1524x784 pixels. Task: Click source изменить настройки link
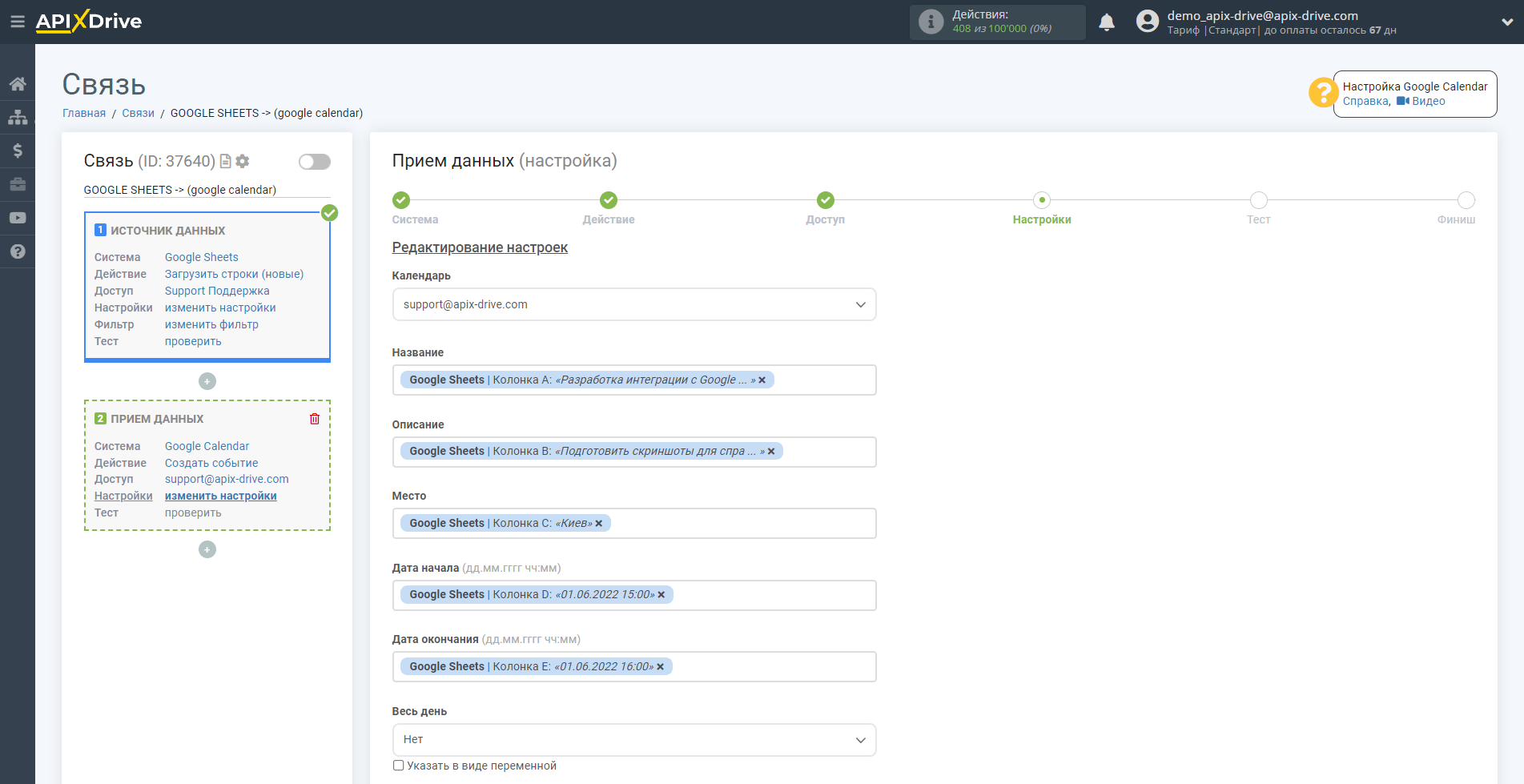(x=220, y=308)
